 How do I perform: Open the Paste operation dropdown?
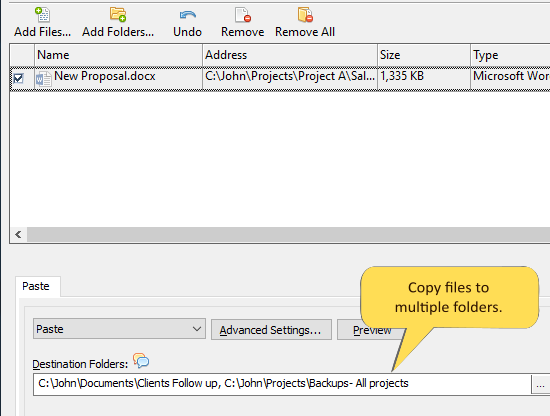coord(119,329)
